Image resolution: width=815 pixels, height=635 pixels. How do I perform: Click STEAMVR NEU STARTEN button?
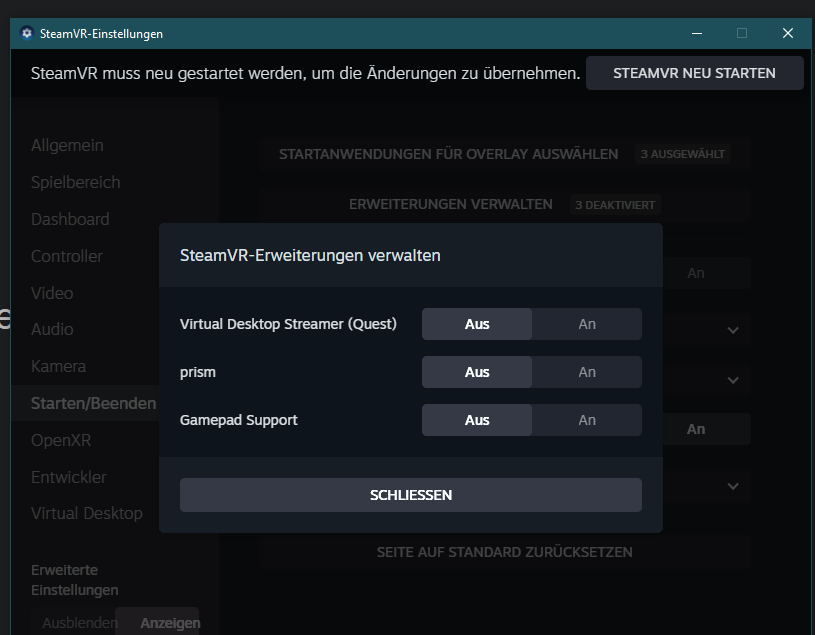click(694, 73)
